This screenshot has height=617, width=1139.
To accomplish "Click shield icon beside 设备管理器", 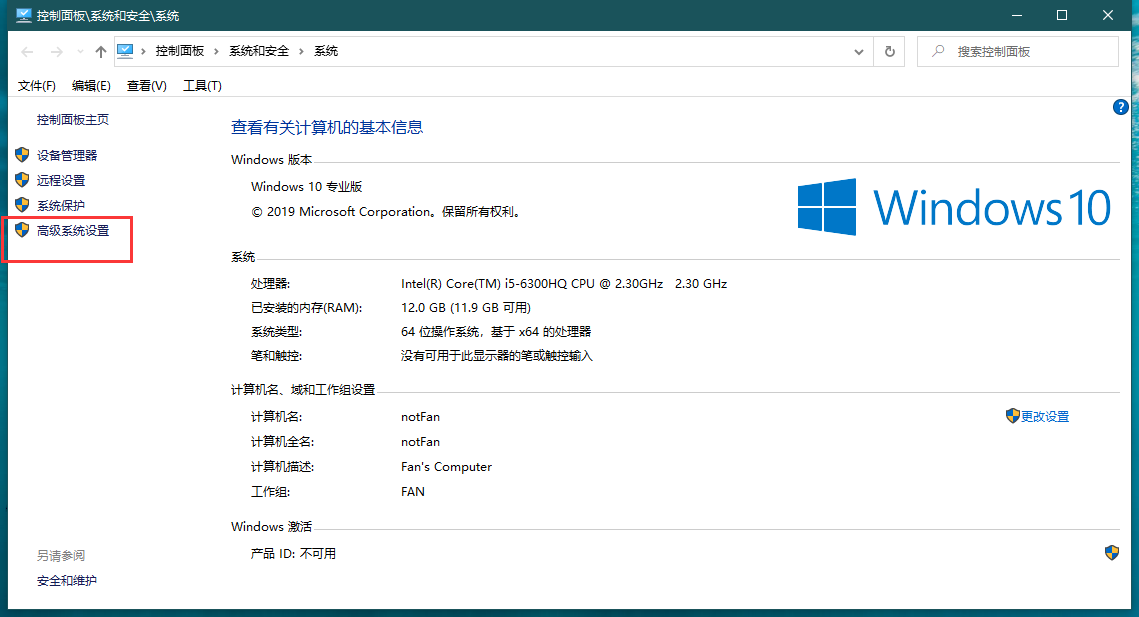I will 22,155.
